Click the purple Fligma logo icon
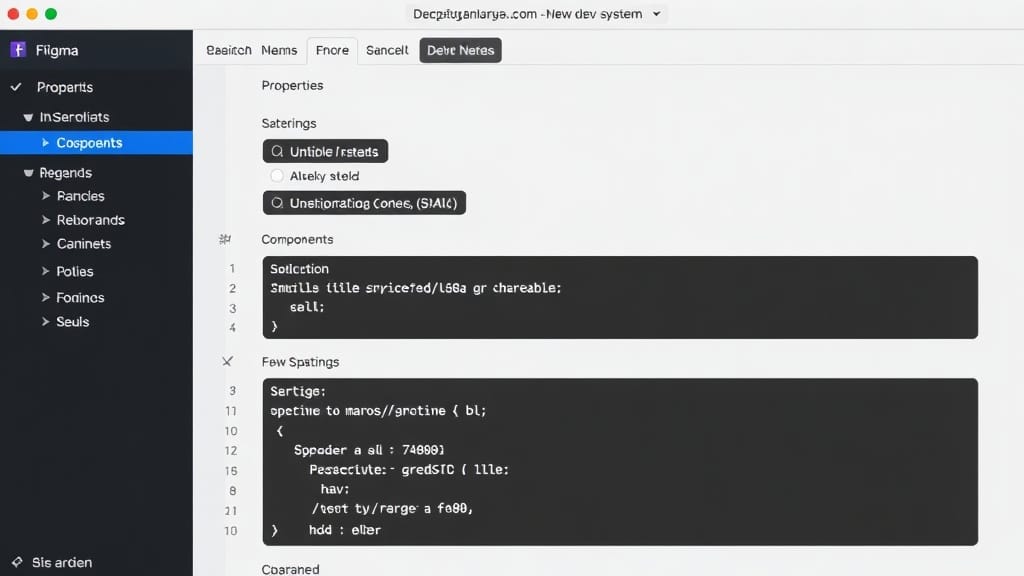 coord(18,50)
